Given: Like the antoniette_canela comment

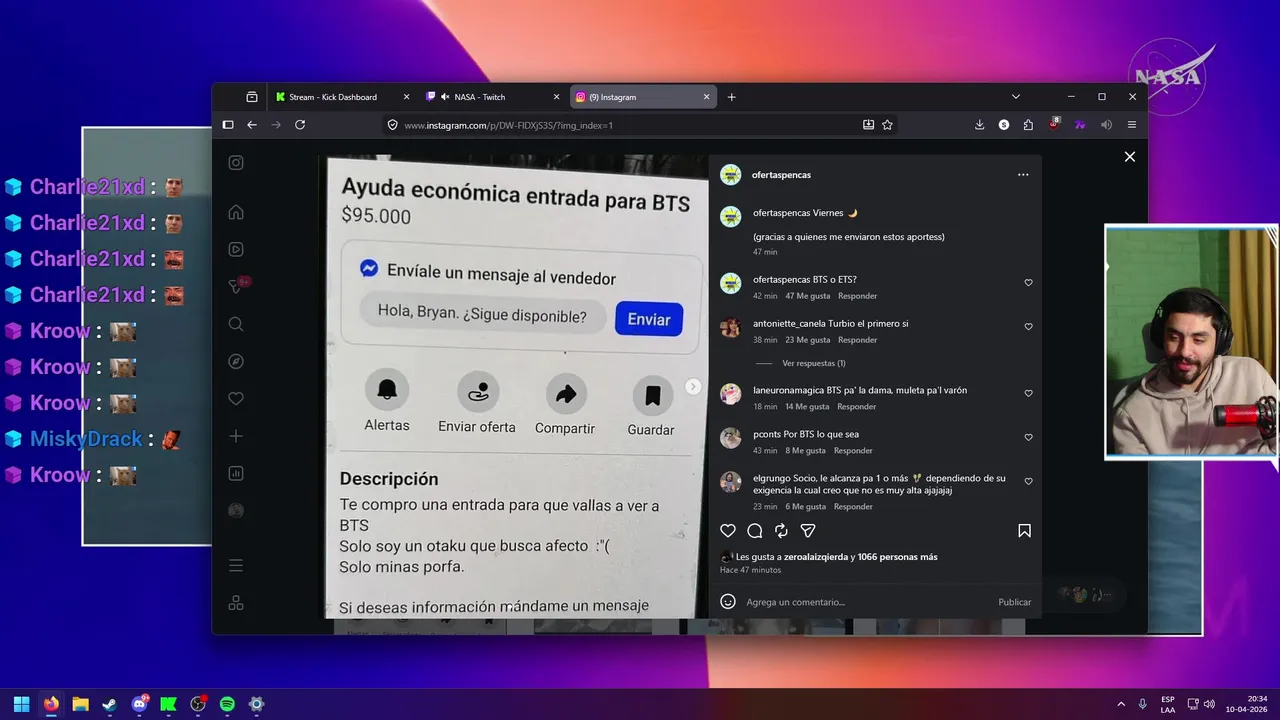Looking at the screenshot, I should [x=1028, y=327].
